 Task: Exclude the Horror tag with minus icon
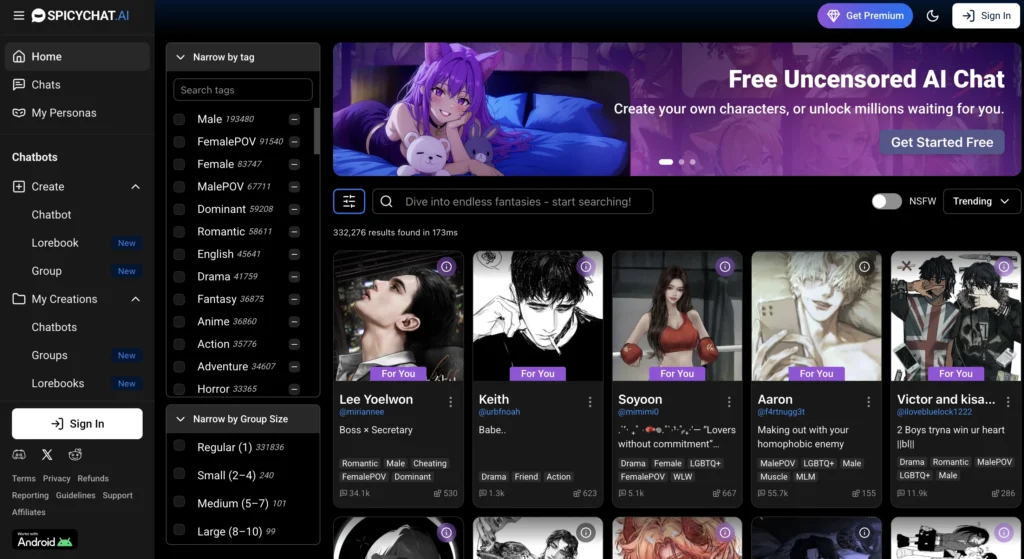click(x=295, y=389)
